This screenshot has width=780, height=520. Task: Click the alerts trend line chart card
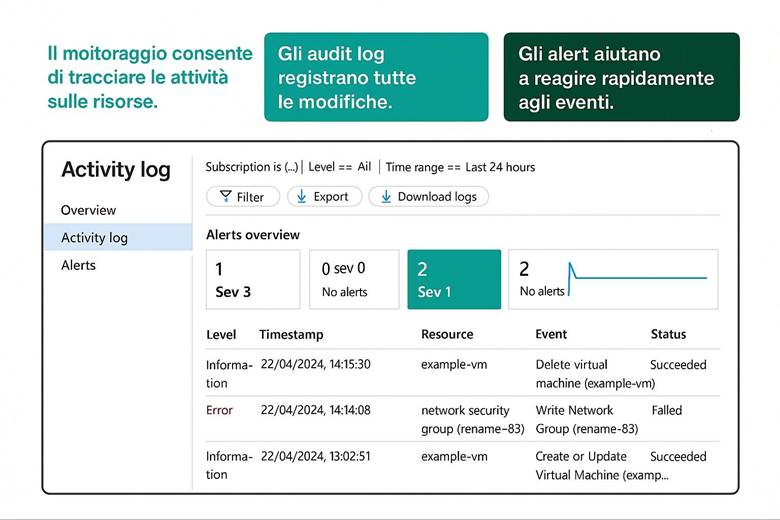coord(613,280)
